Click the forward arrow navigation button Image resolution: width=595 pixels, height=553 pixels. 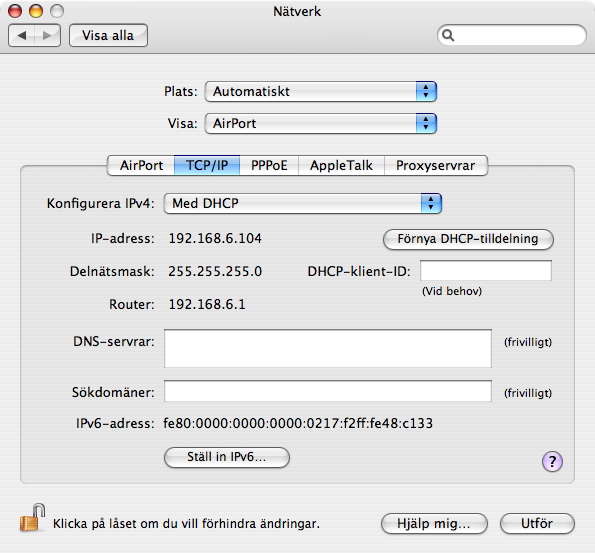click(47, 36)
